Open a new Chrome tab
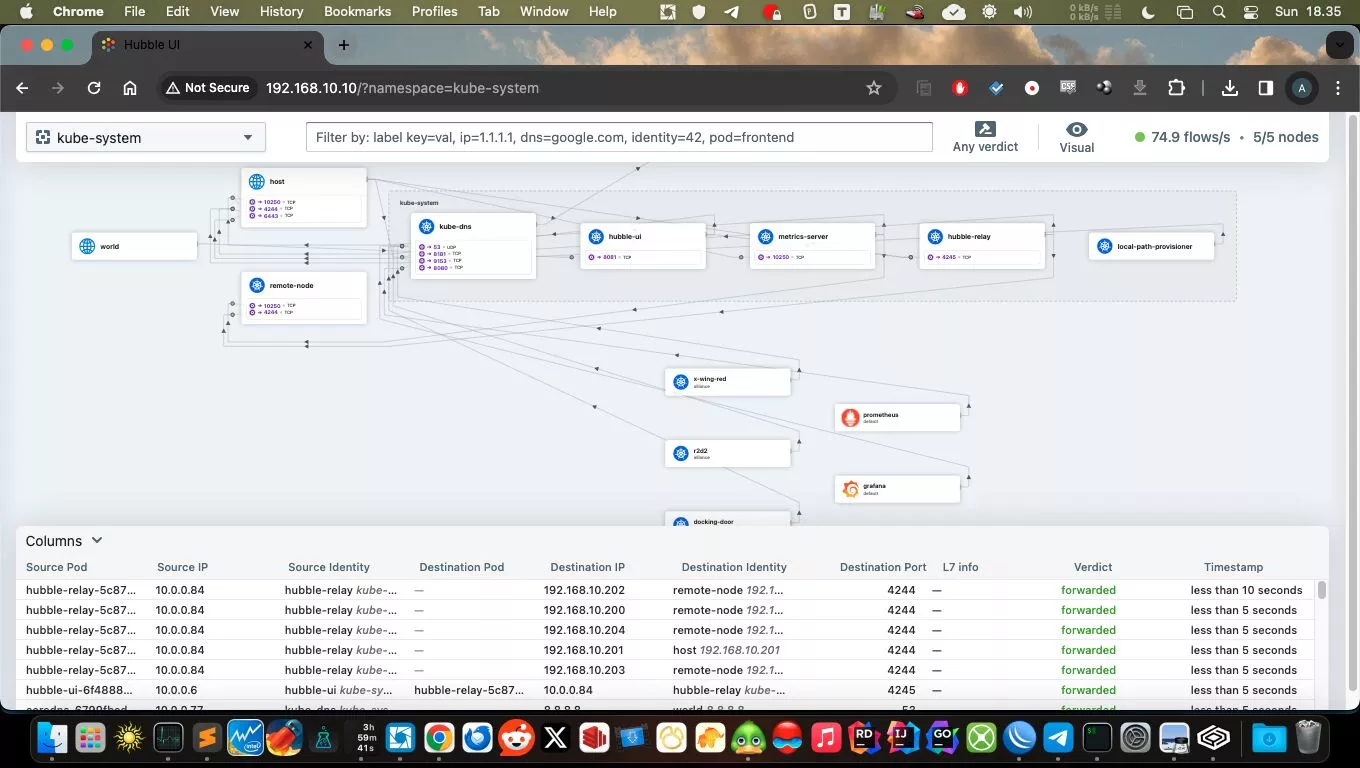Viewport: 1360px width, 768px height. pyautogui.click(x=344, y=45)
